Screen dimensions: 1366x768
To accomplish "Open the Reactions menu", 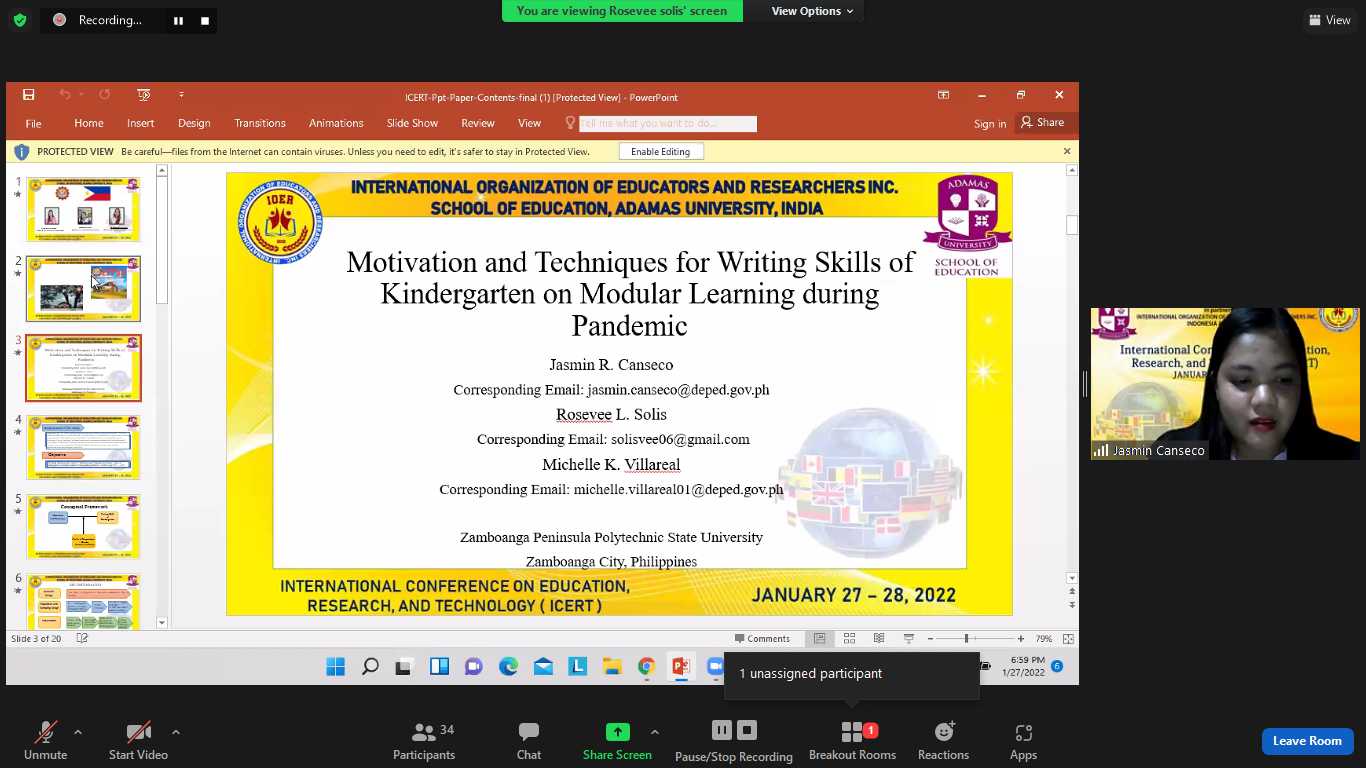I will [x=943, y=741].
